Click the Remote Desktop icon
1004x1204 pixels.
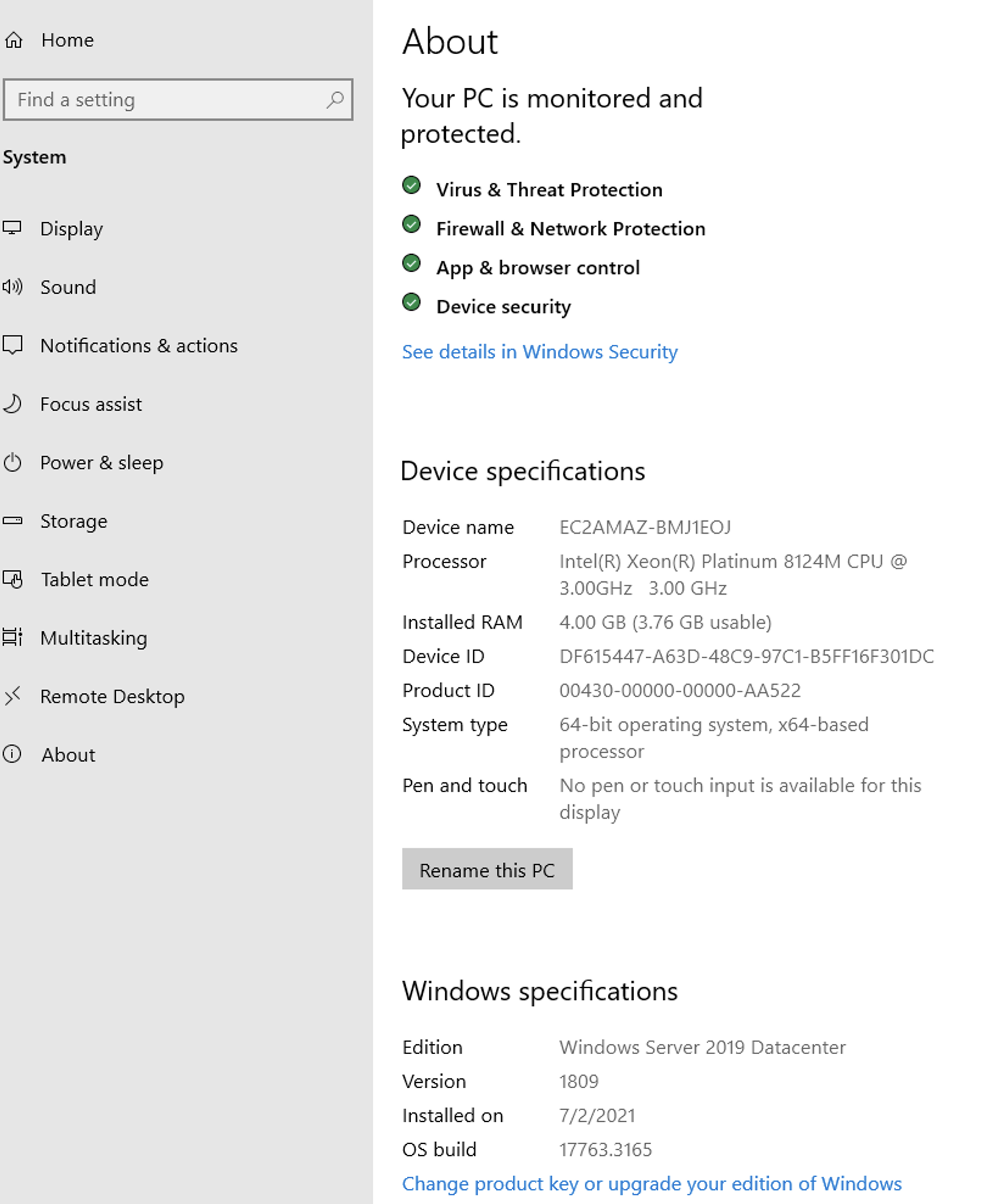coord(12,695)
